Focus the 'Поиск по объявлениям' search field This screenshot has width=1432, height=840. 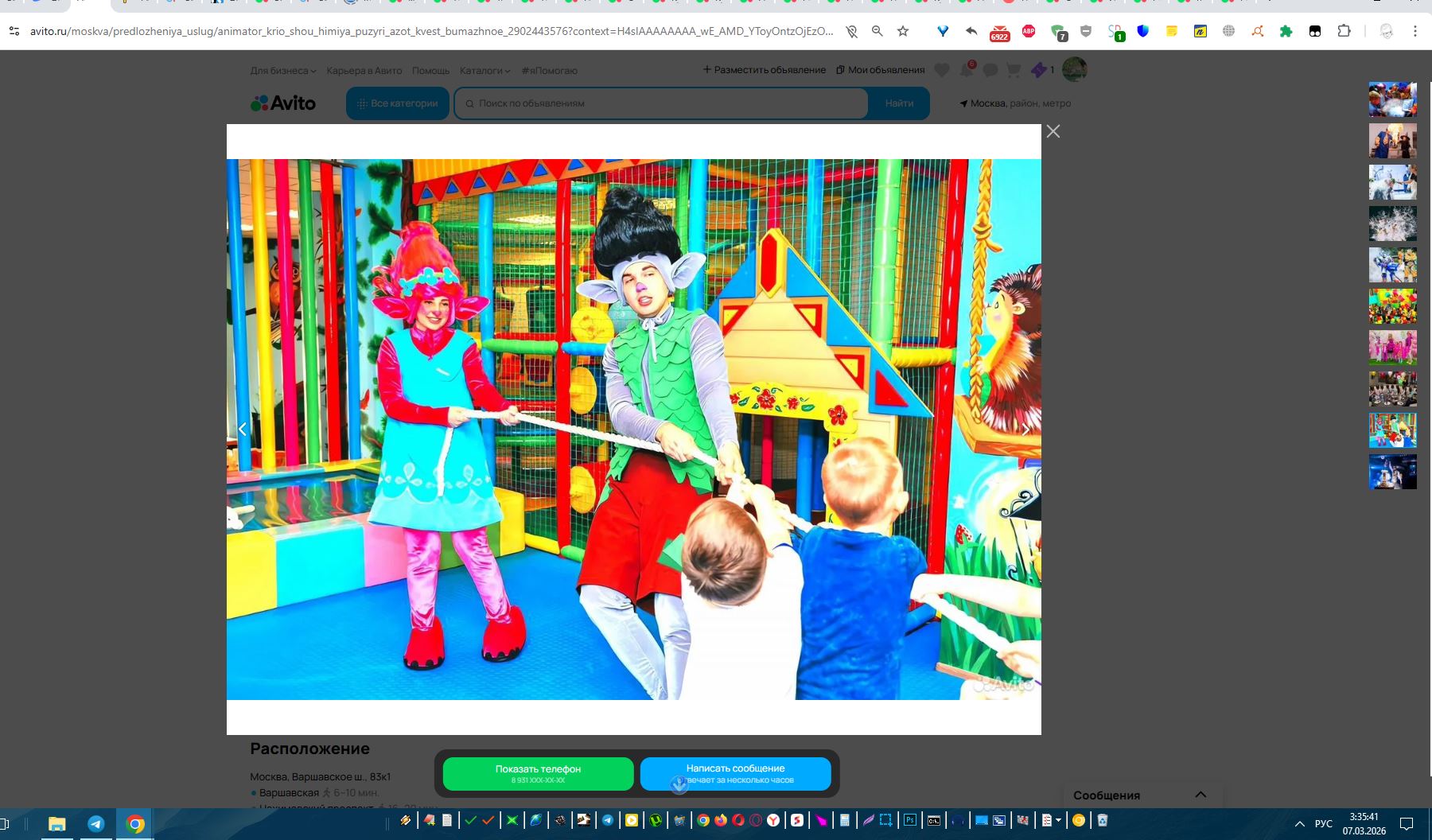click(x=661, y=103)
